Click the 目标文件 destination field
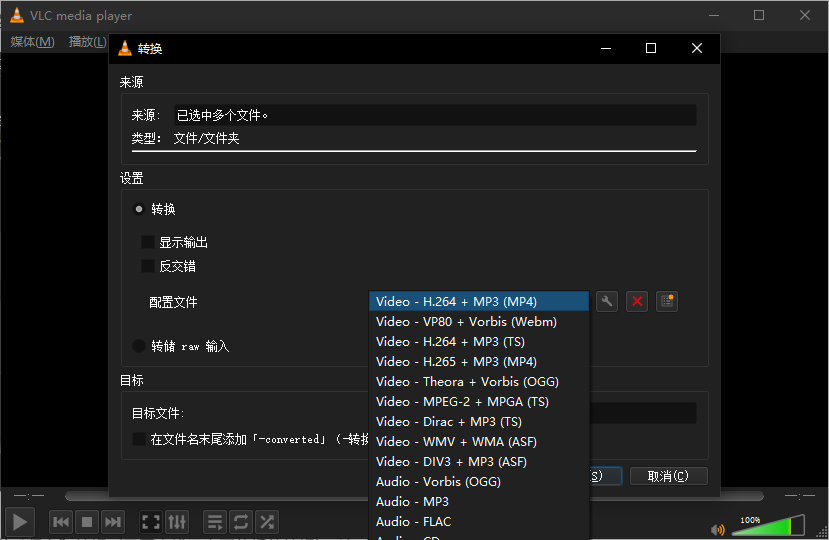Screen dimensions: 829x540 [x=643, y=413]
